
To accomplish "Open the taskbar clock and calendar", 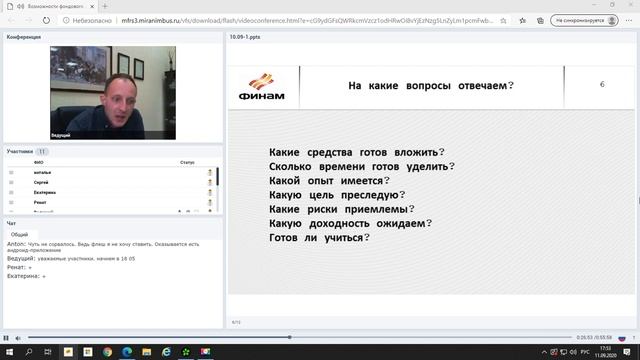I will pyautogui.click(x=605, y=352).
